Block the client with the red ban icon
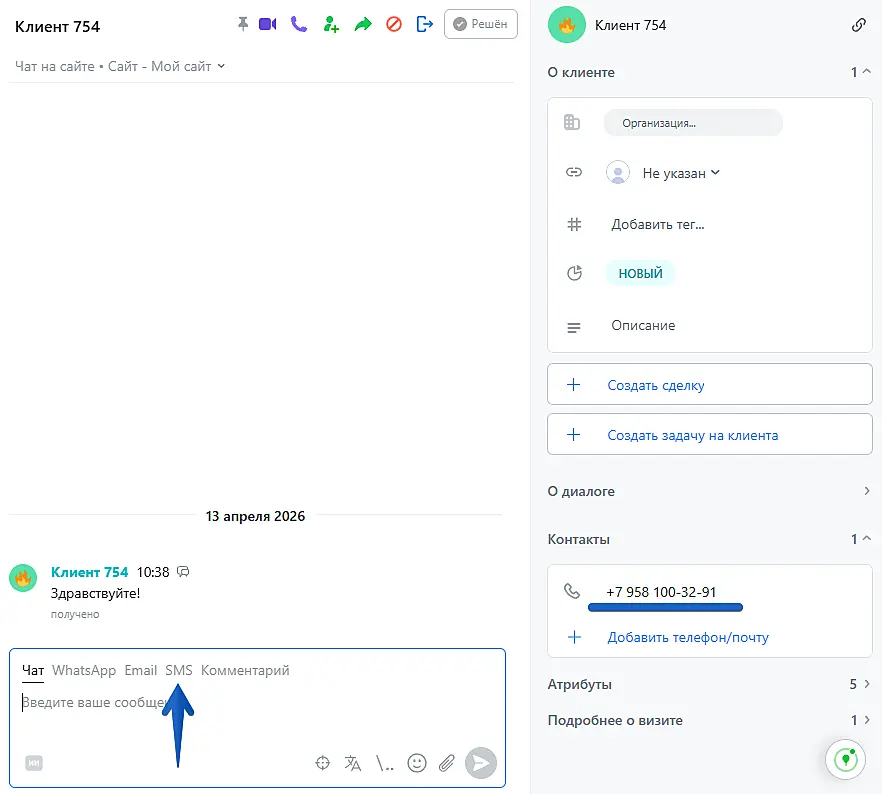882x794 pixels. [x=393, y=25]
